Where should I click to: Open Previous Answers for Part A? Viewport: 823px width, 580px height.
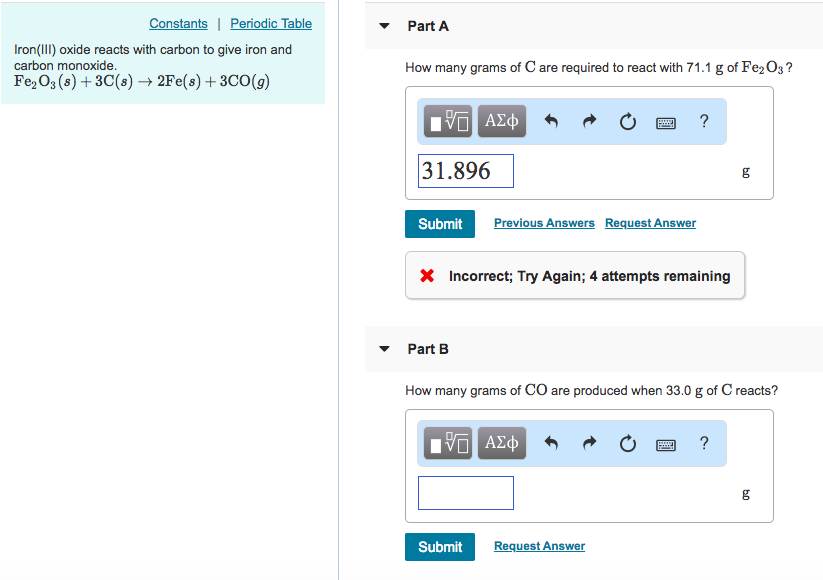[543, 222]
